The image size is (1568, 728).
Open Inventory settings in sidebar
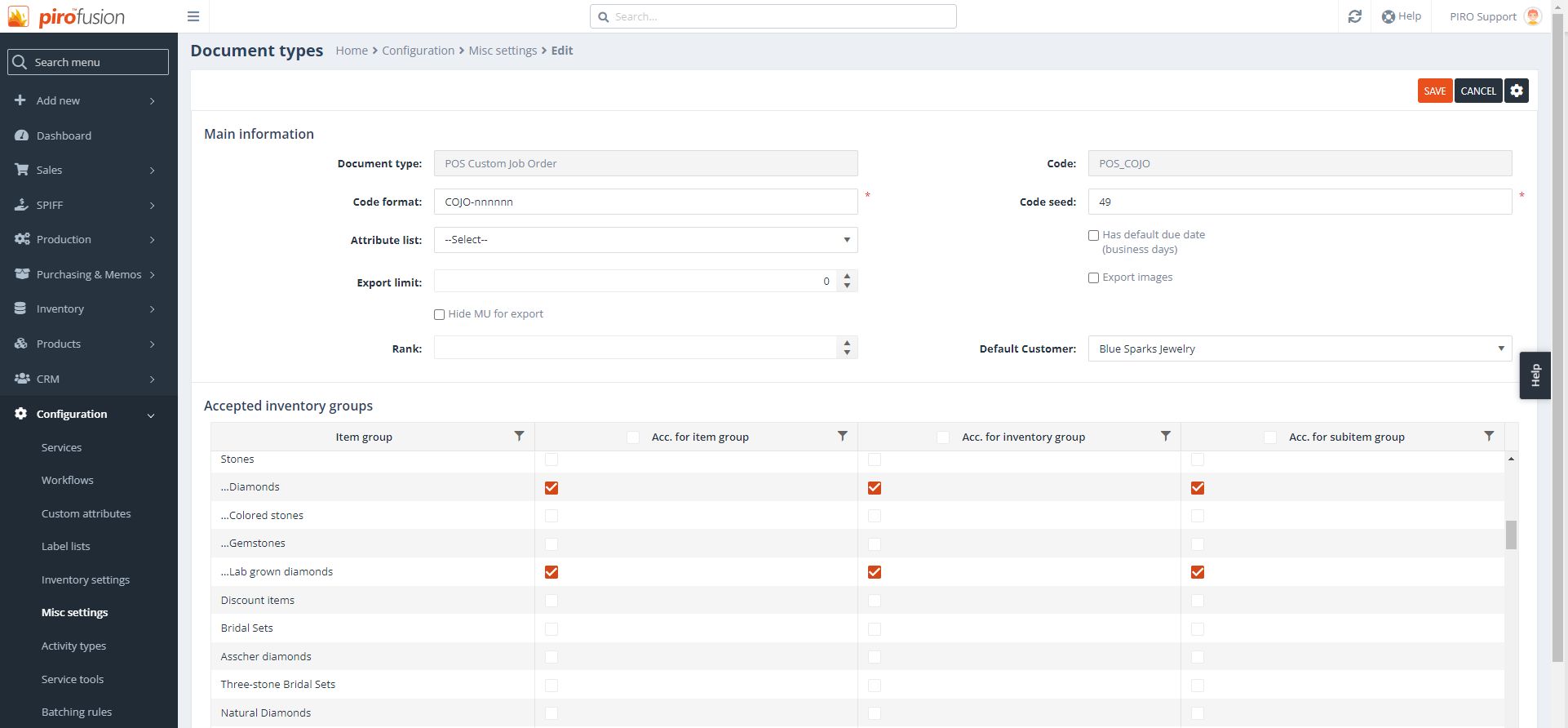86,579
